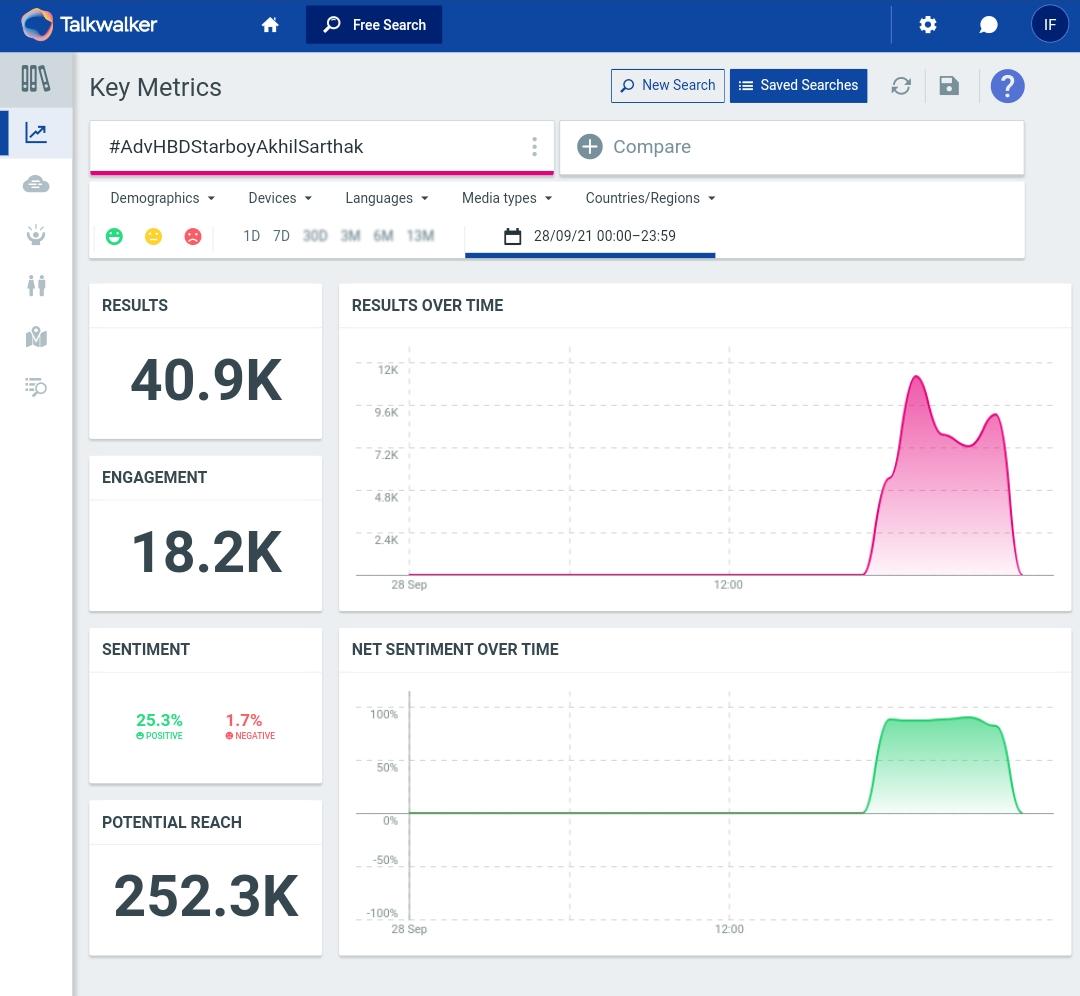Expand the Devices filter dropdown
This screenshot has width=1080, height=996.
click(x=280, y=198)
